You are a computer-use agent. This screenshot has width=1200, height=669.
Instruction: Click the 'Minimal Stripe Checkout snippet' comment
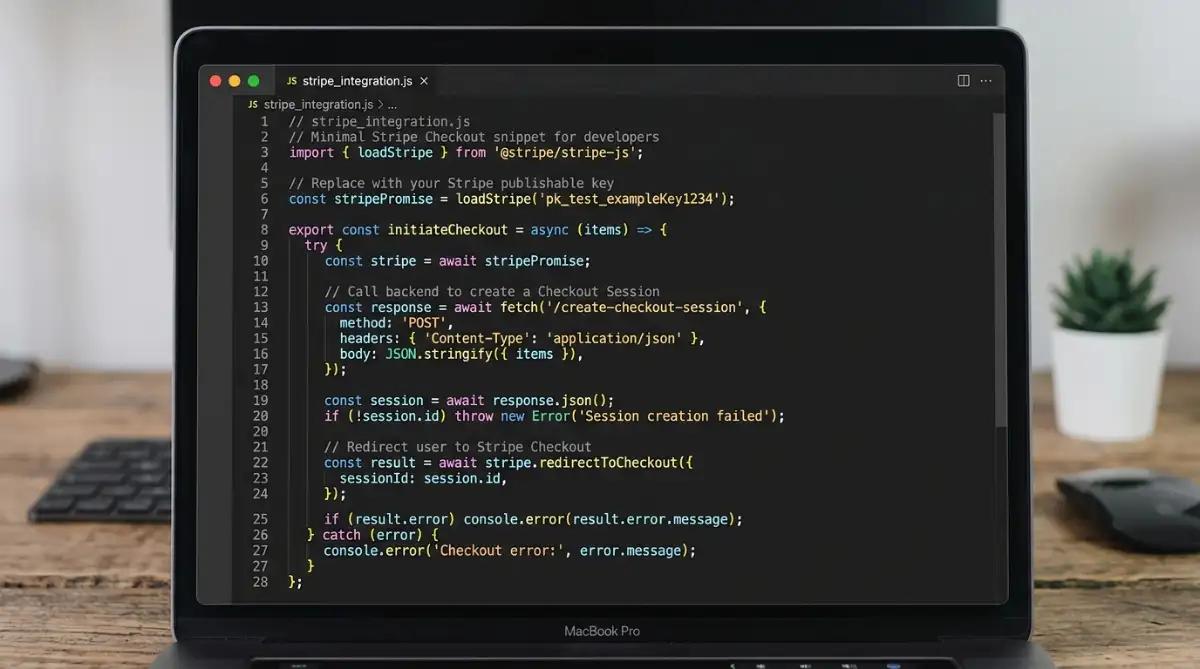tap(474, 137)
